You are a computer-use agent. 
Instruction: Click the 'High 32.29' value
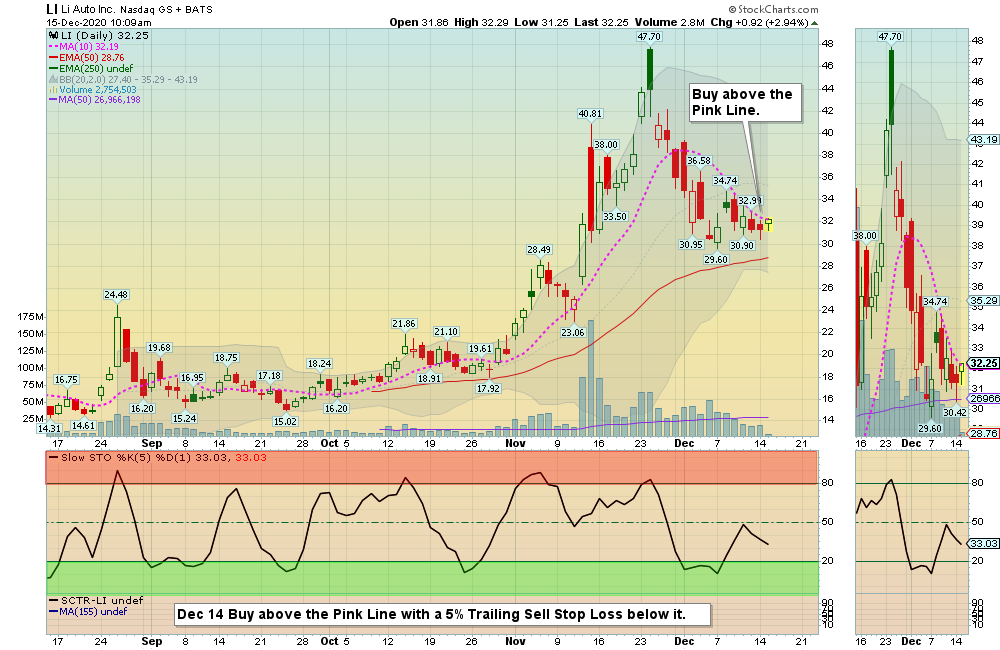pos(481,22)
